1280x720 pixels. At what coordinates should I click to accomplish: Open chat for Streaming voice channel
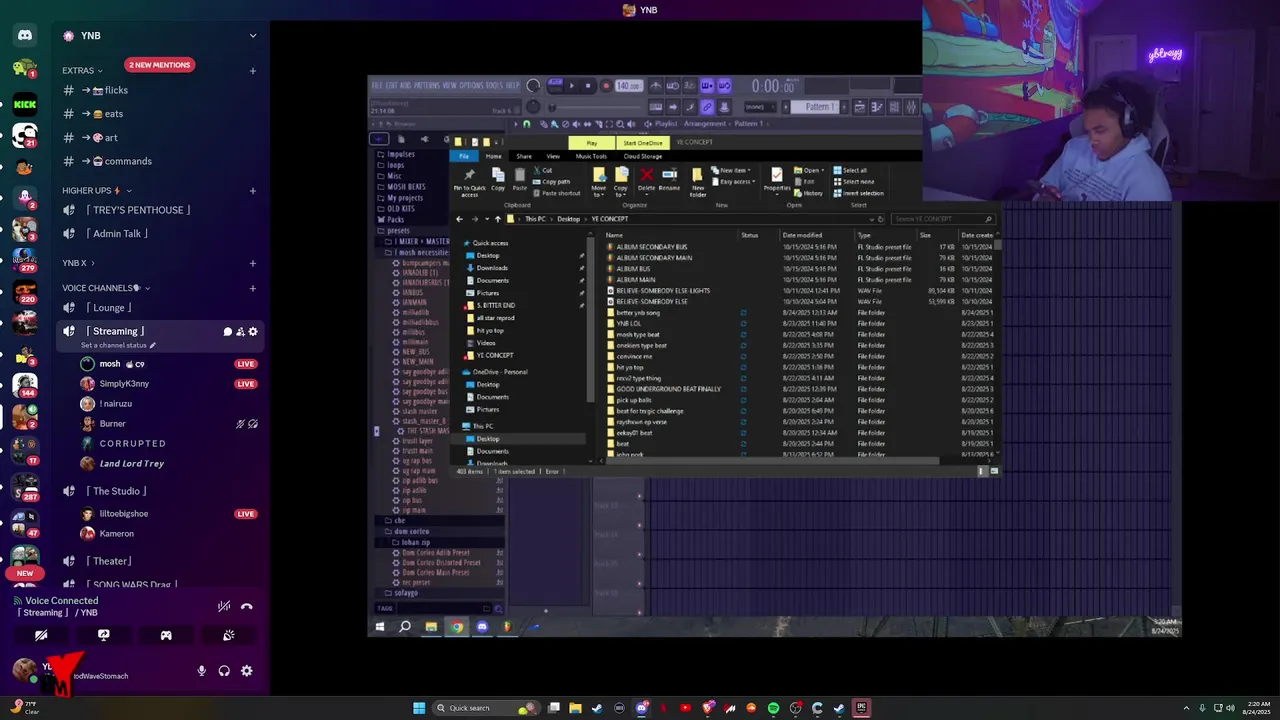[x=227, y=331]
